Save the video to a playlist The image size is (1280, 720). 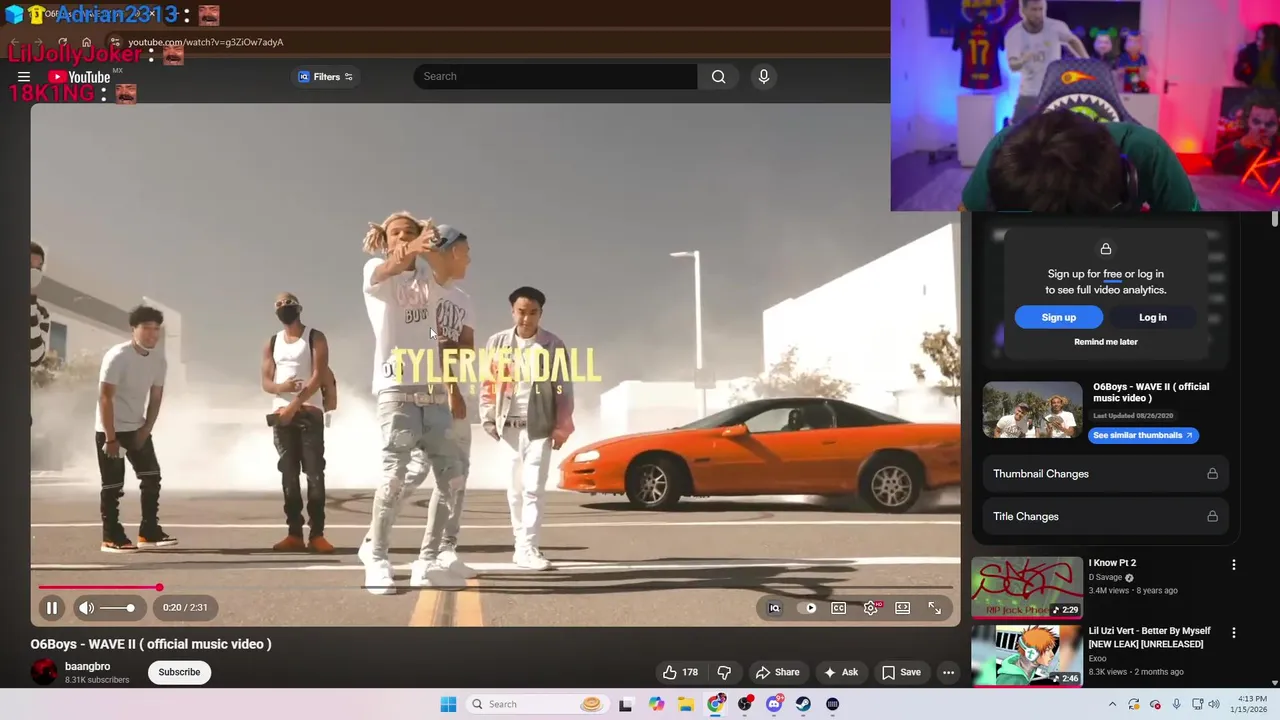pyautogui.click(x=901, y=672)
